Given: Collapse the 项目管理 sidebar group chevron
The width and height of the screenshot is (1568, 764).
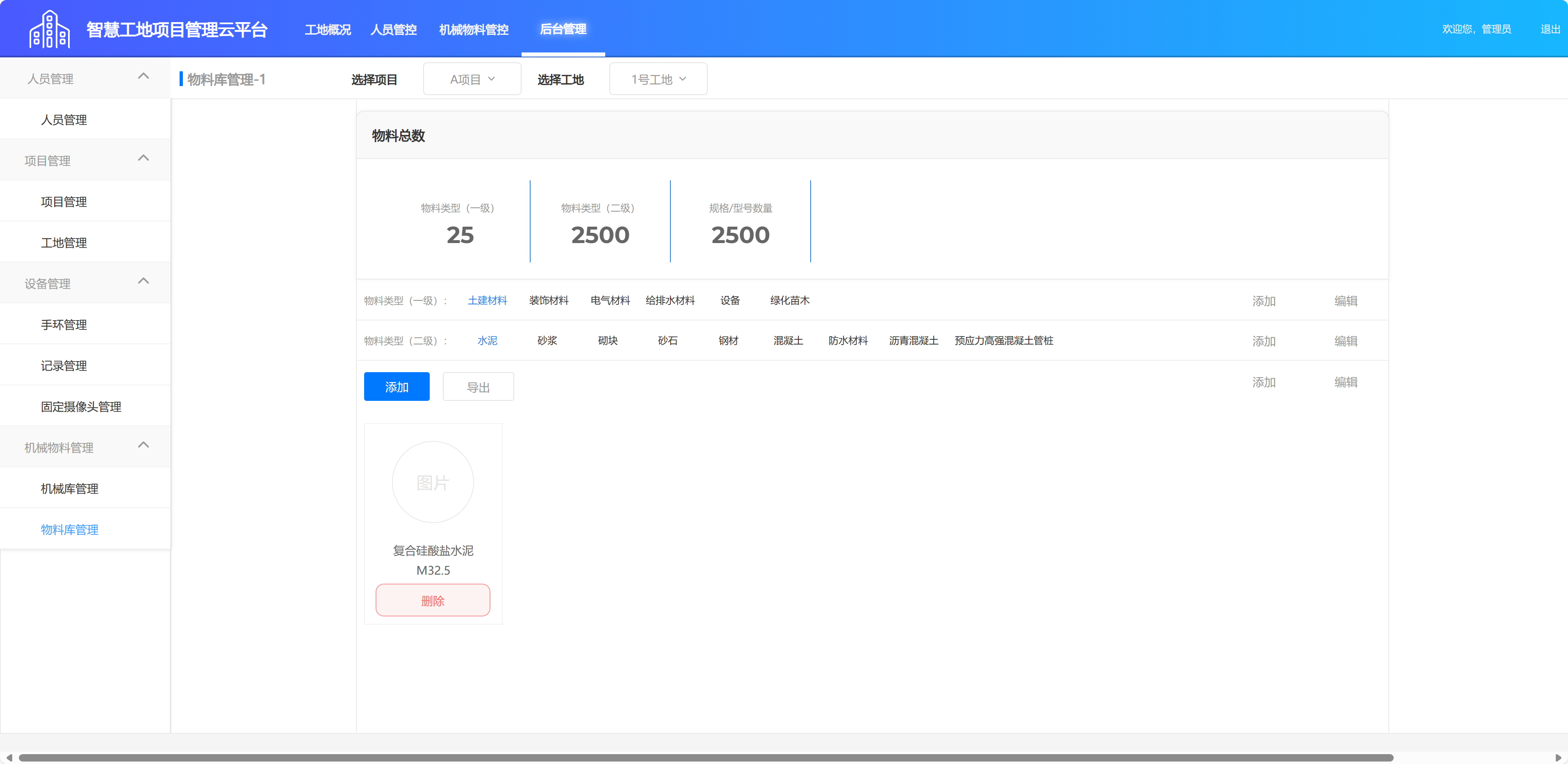Looking at the screenshot, I should coord(144,158).
